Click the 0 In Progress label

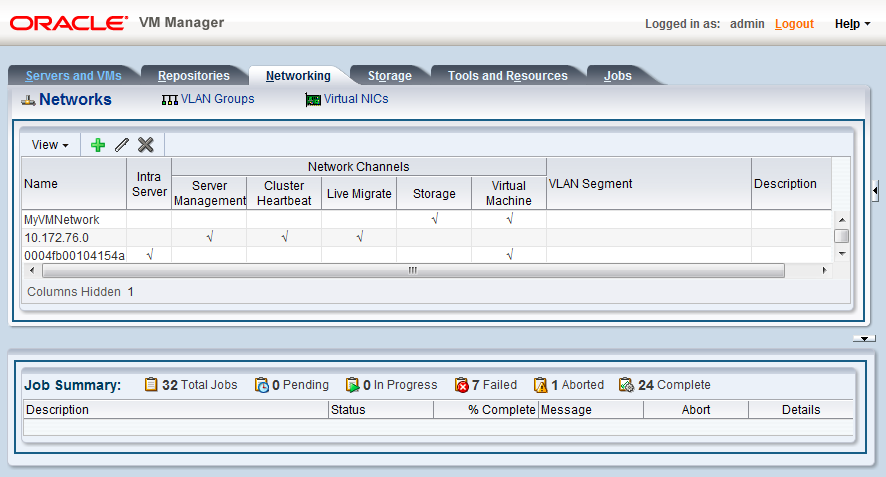point(400,385)
